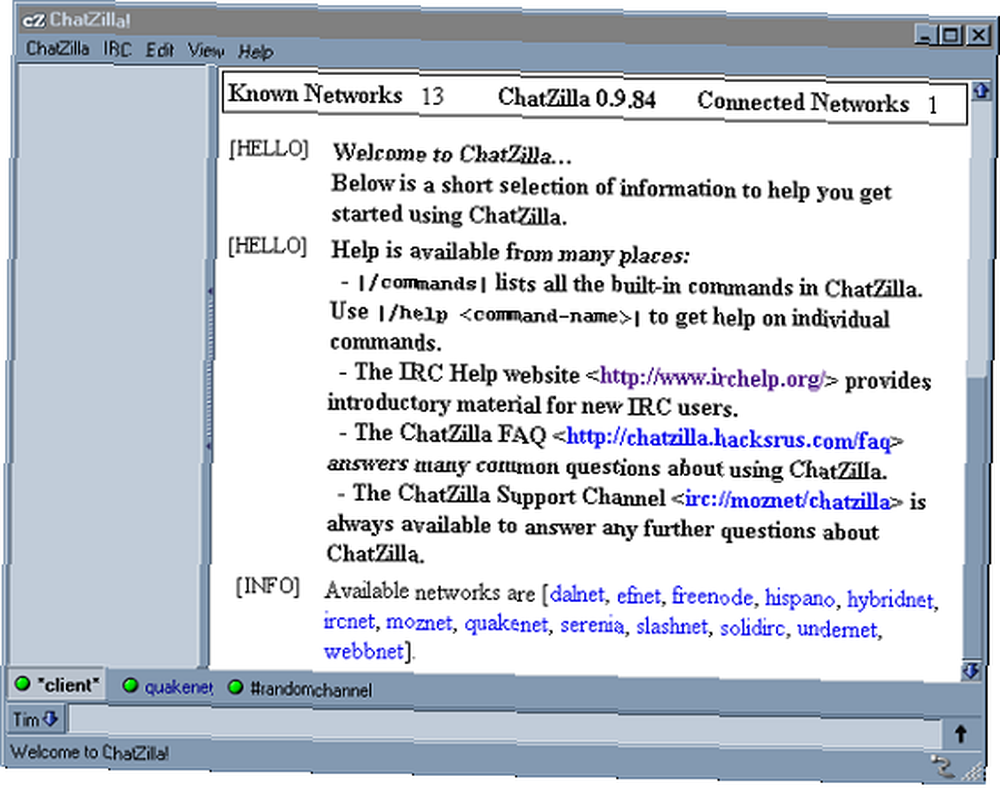The image size is (1000, 788).
Task: Open the ircchelp.org website link
Action: (713, 377)
